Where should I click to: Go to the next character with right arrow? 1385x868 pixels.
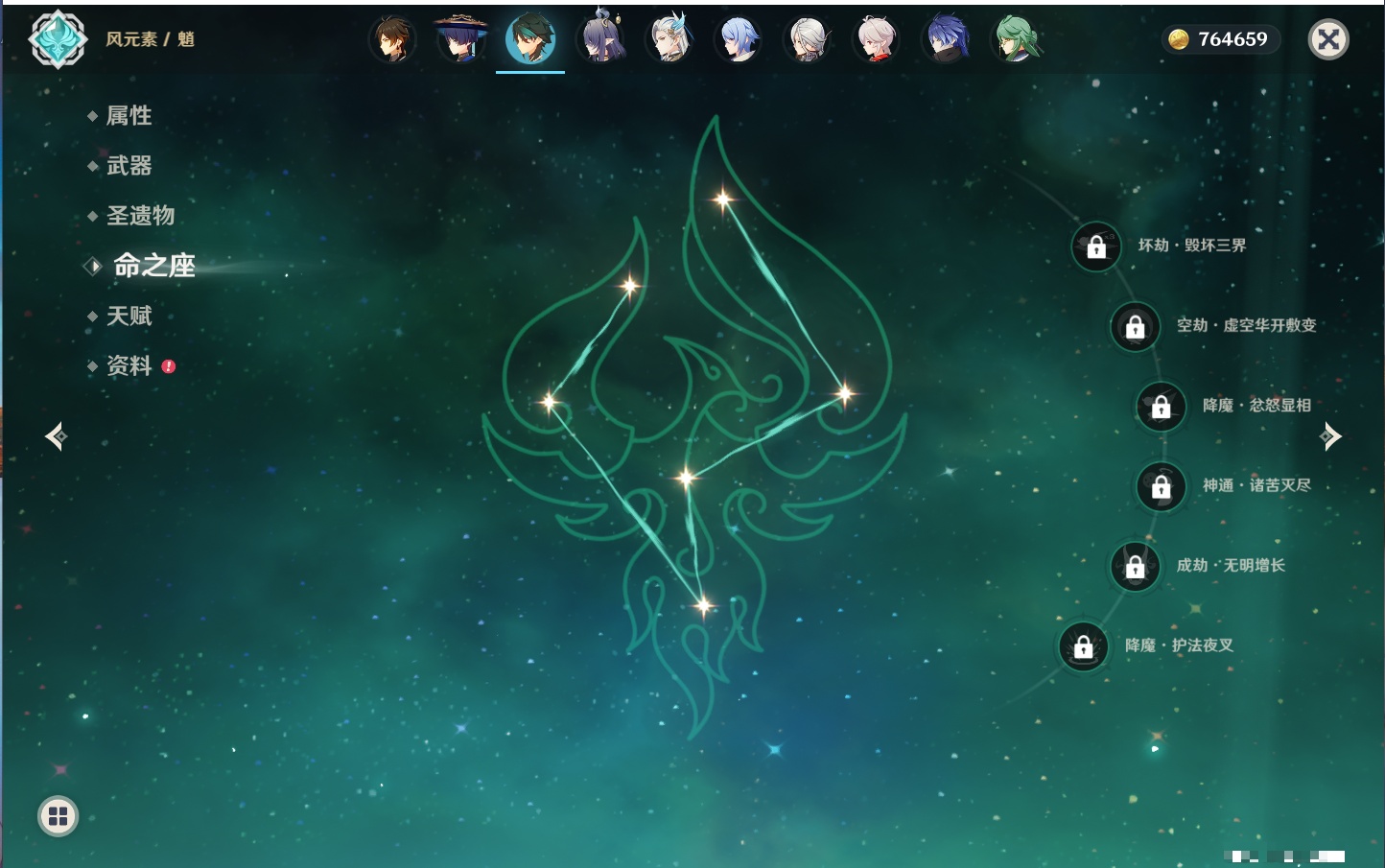click(x=1330, y=436)
